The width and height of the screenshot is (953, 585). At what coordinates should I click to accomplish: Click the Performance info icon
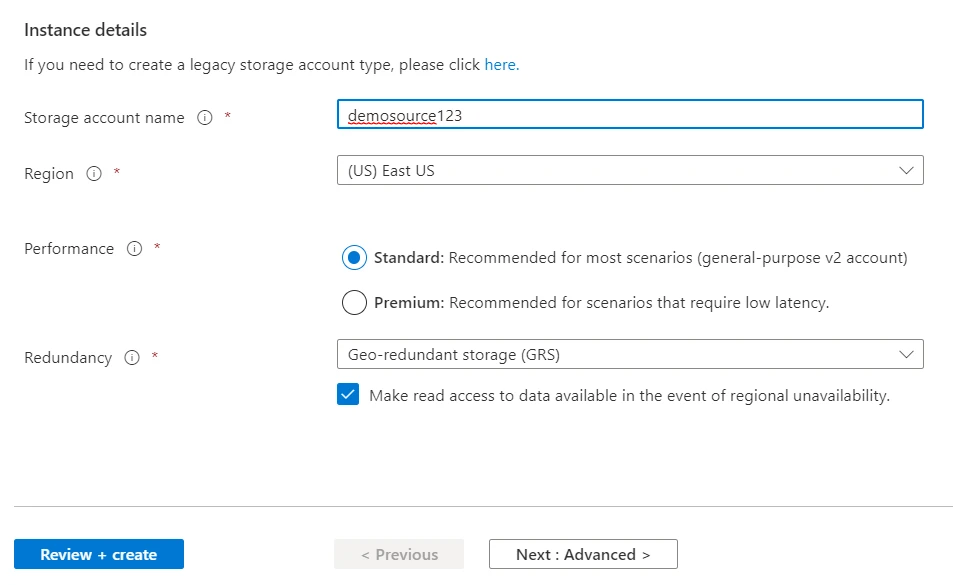pyautogui.click(x=135, y=249)
